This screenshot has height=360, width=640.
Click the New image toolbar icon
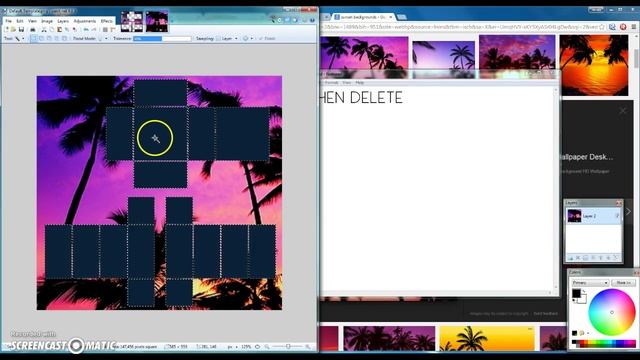point(7,29)
